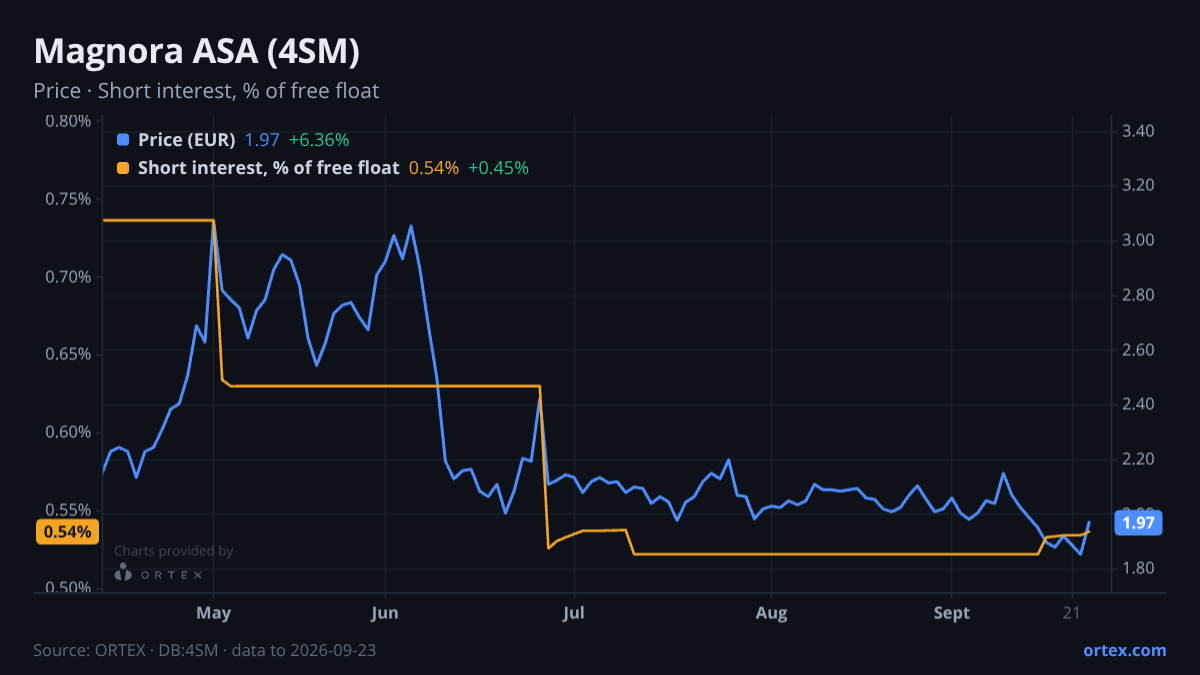Click the 2.60 right axis price label
Image resolution: width=1200 pixels, height=675 pixels.
[x=1139, y=350]
